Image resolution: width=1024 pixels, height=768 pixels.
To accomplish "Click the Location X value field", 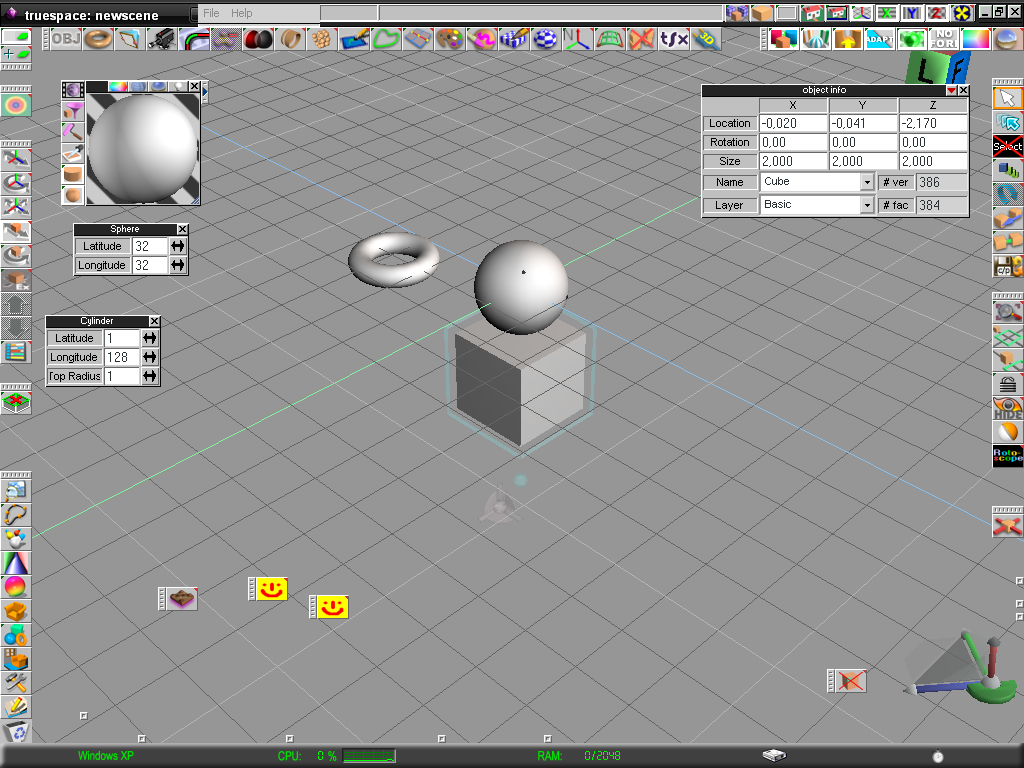I will (x=793, y=123).
